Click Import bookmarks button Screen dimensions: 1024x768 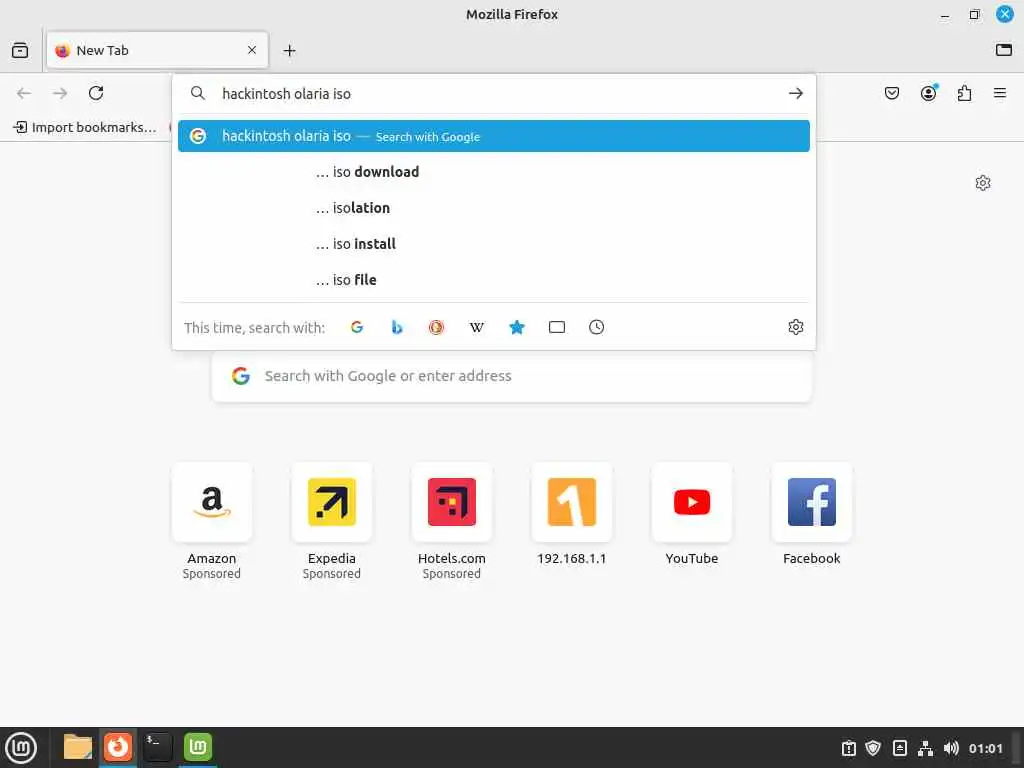click(x=86, y=127)
